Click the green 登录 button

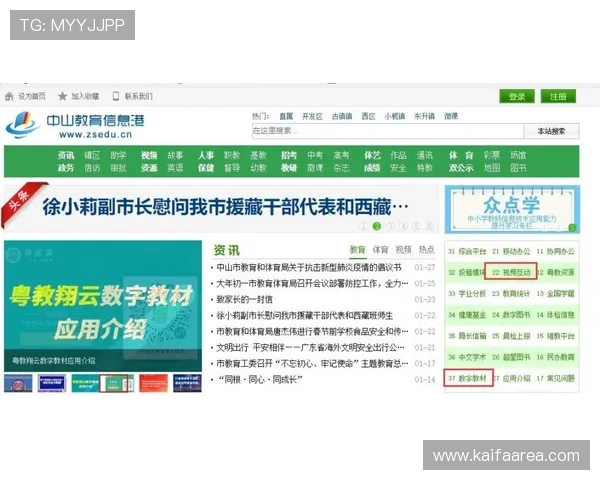pyautogui.click(x=517, y=96)
